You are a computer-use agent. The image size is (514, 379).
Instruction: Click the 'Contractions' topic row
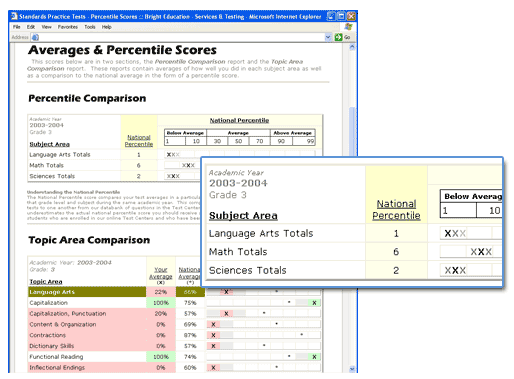(x=87, y=335)
